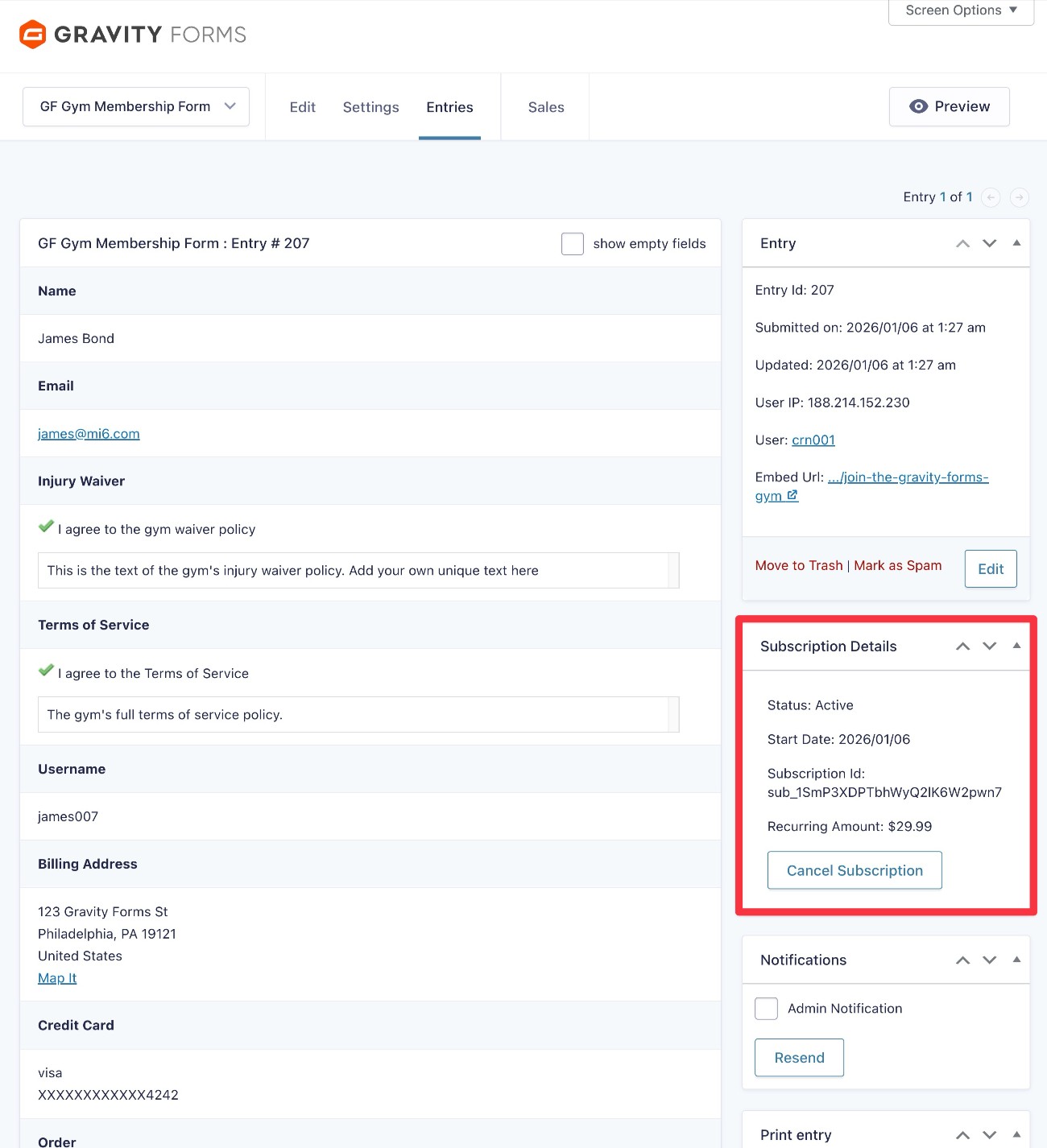
Task: Move the Notifications panel up via arrow icon
Action: pyautogui.click(x=962, y=960)
